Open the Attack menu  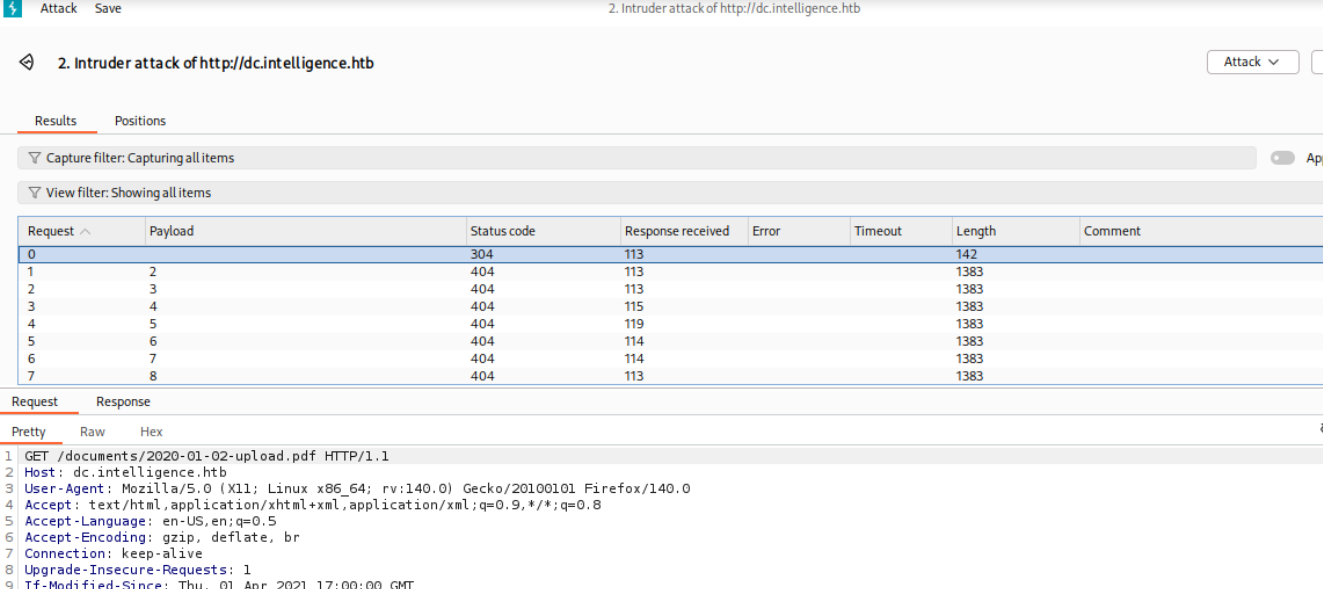[x=58, y=8]
